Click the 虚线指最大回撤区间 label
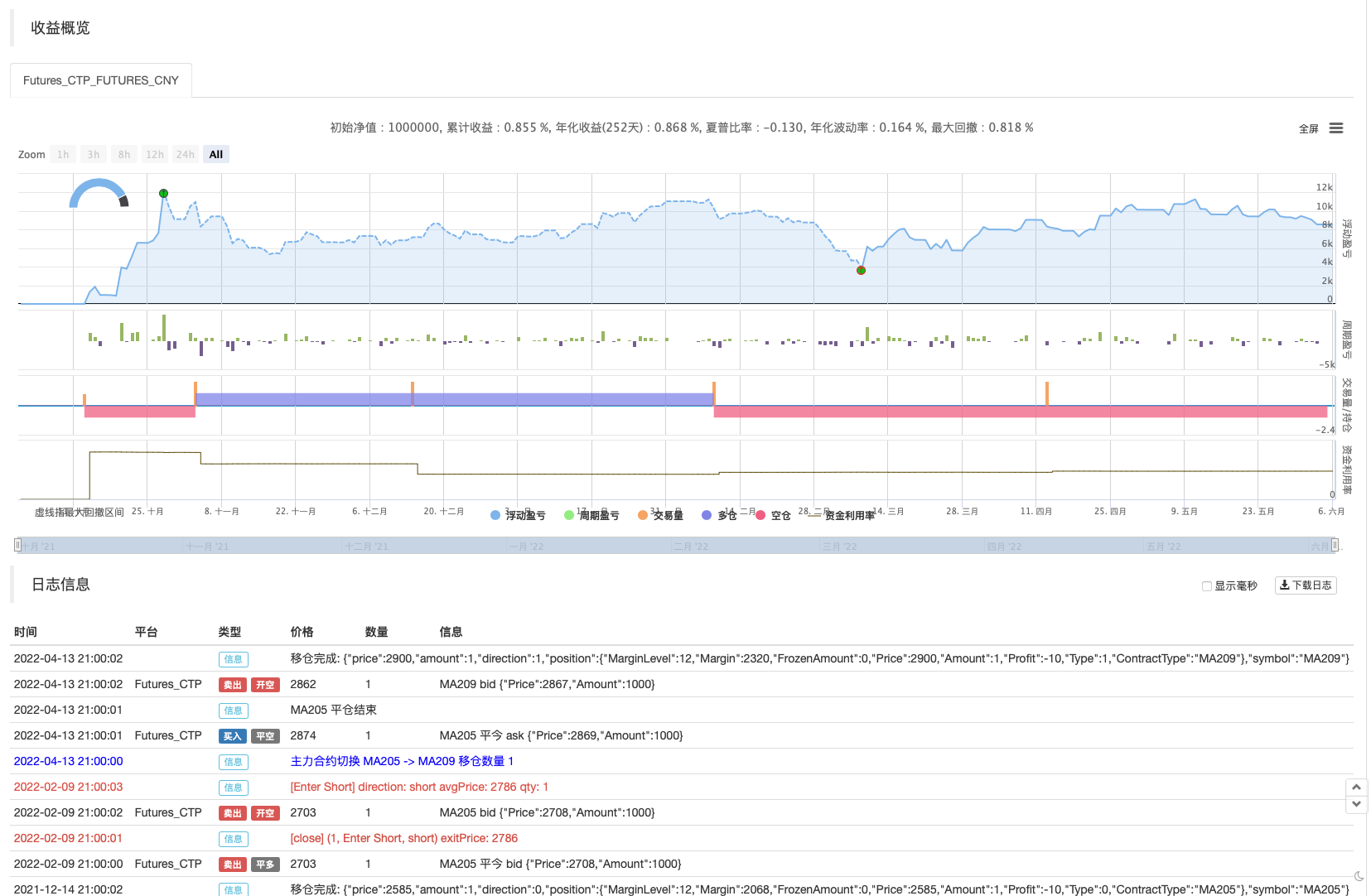1371x896 pixels. click(80, 513)
